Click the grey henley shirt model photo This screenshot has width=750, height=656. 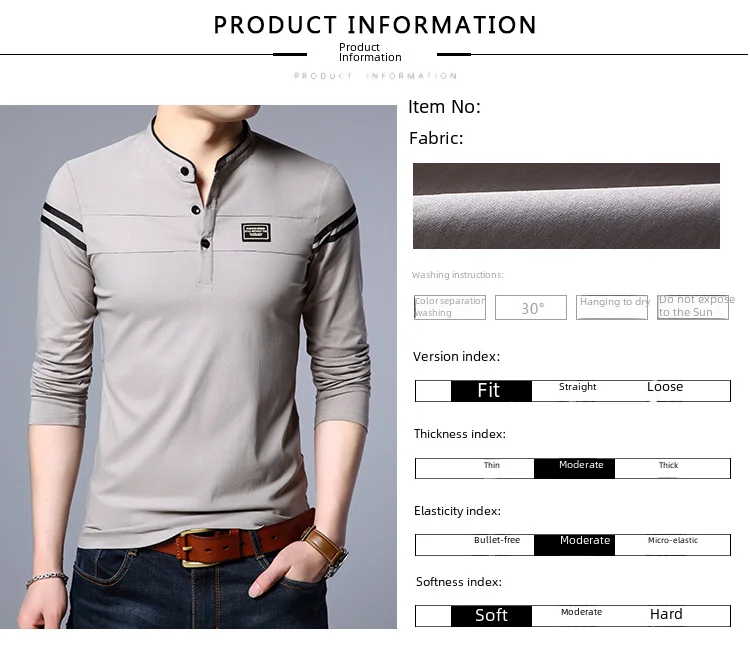(199, 367)
